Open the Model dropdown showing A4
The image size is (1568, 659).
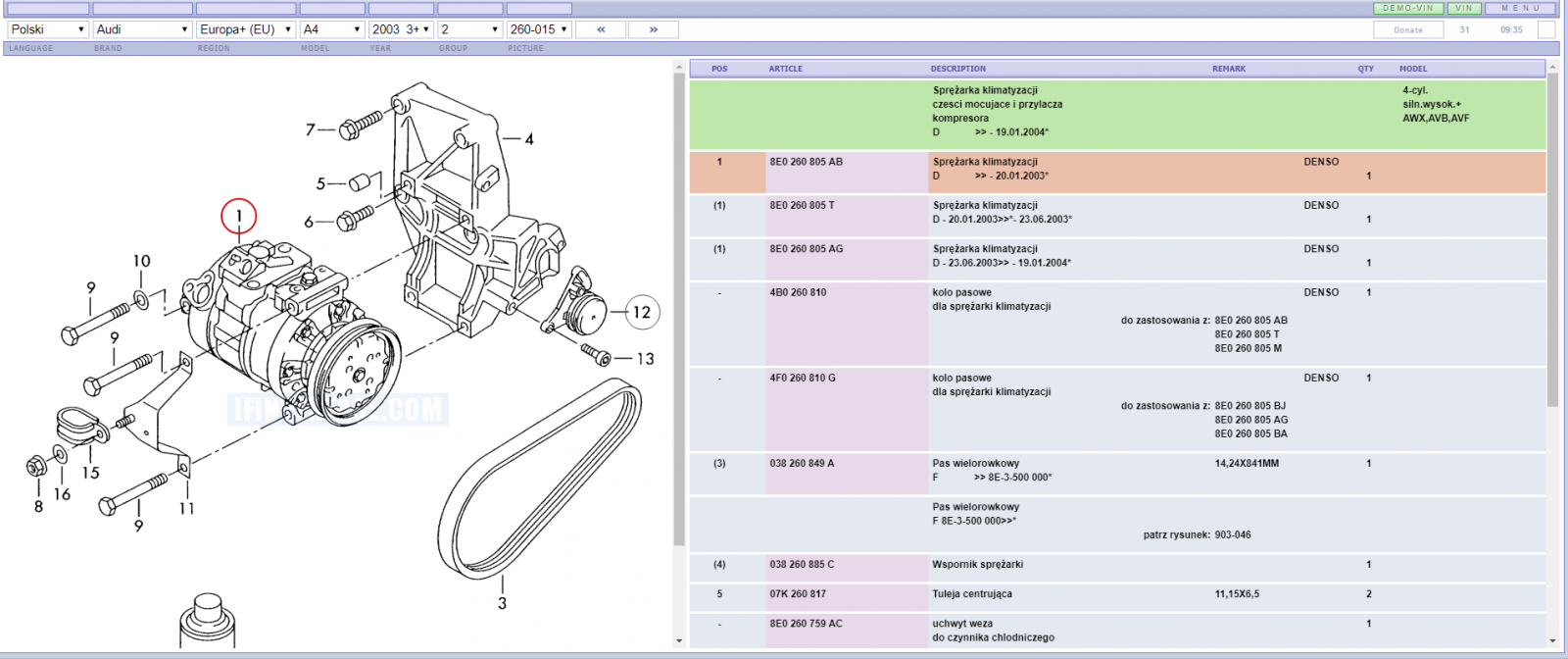pos(332,29)
